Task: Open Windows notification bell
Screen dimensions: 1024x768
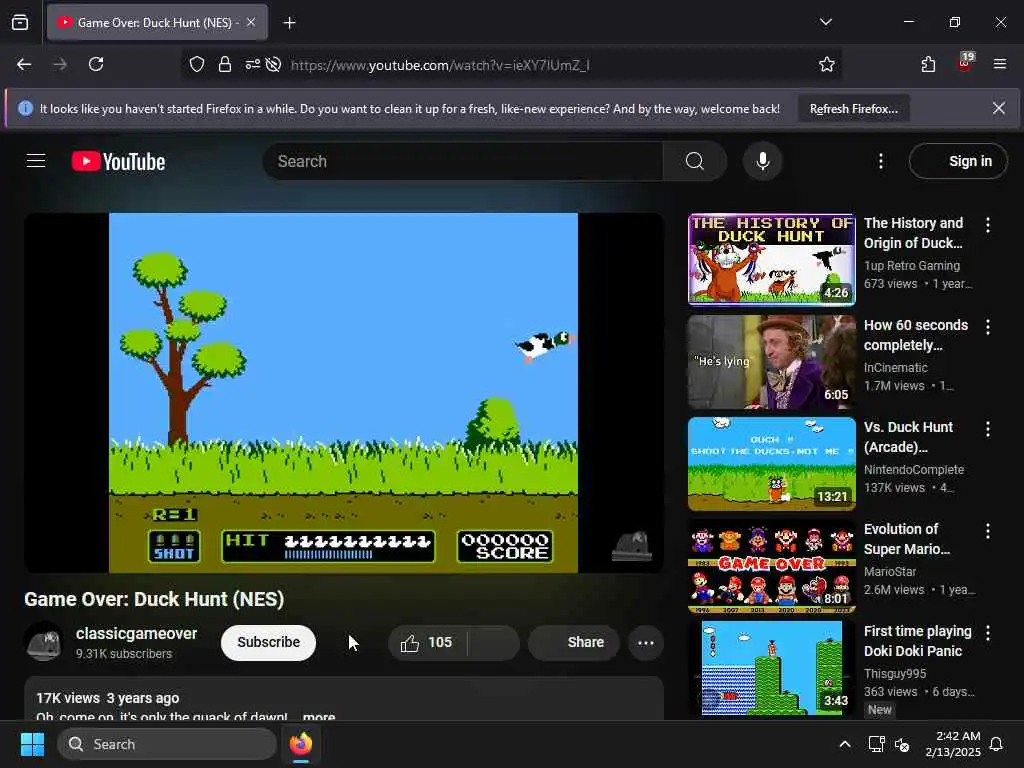Action: point(997,744)
